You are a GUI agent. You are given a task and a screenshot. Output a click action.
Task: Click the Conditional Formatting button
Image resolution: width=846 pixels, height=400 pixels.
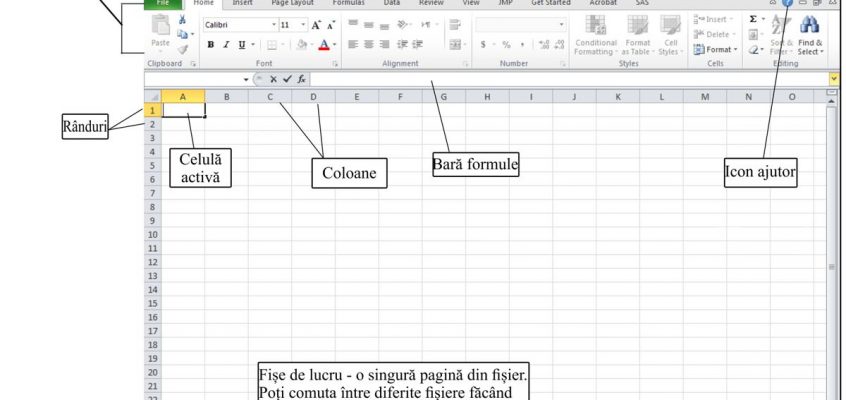point(596,35)
